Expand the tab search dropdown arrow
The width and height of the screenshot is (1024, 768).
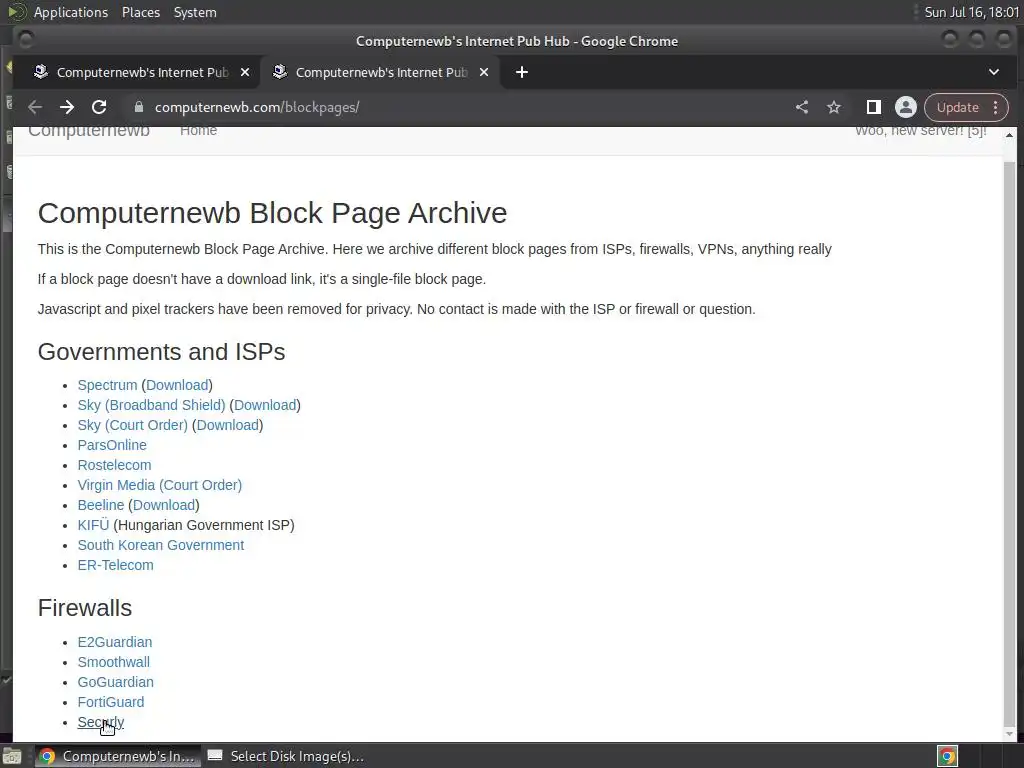click(x=994, y=72)
